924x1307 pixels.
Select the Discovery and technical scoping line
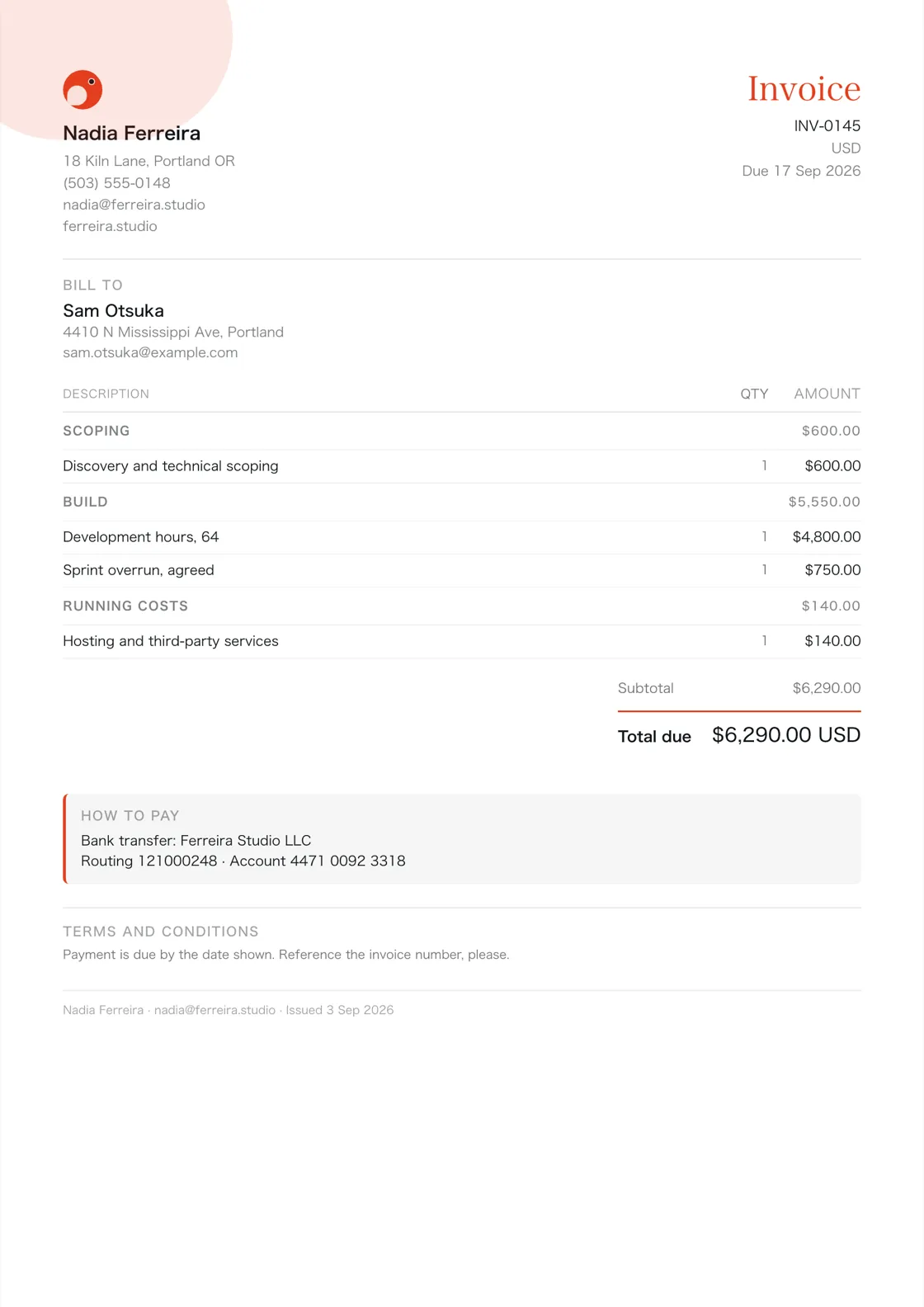[x=171, y=466]
